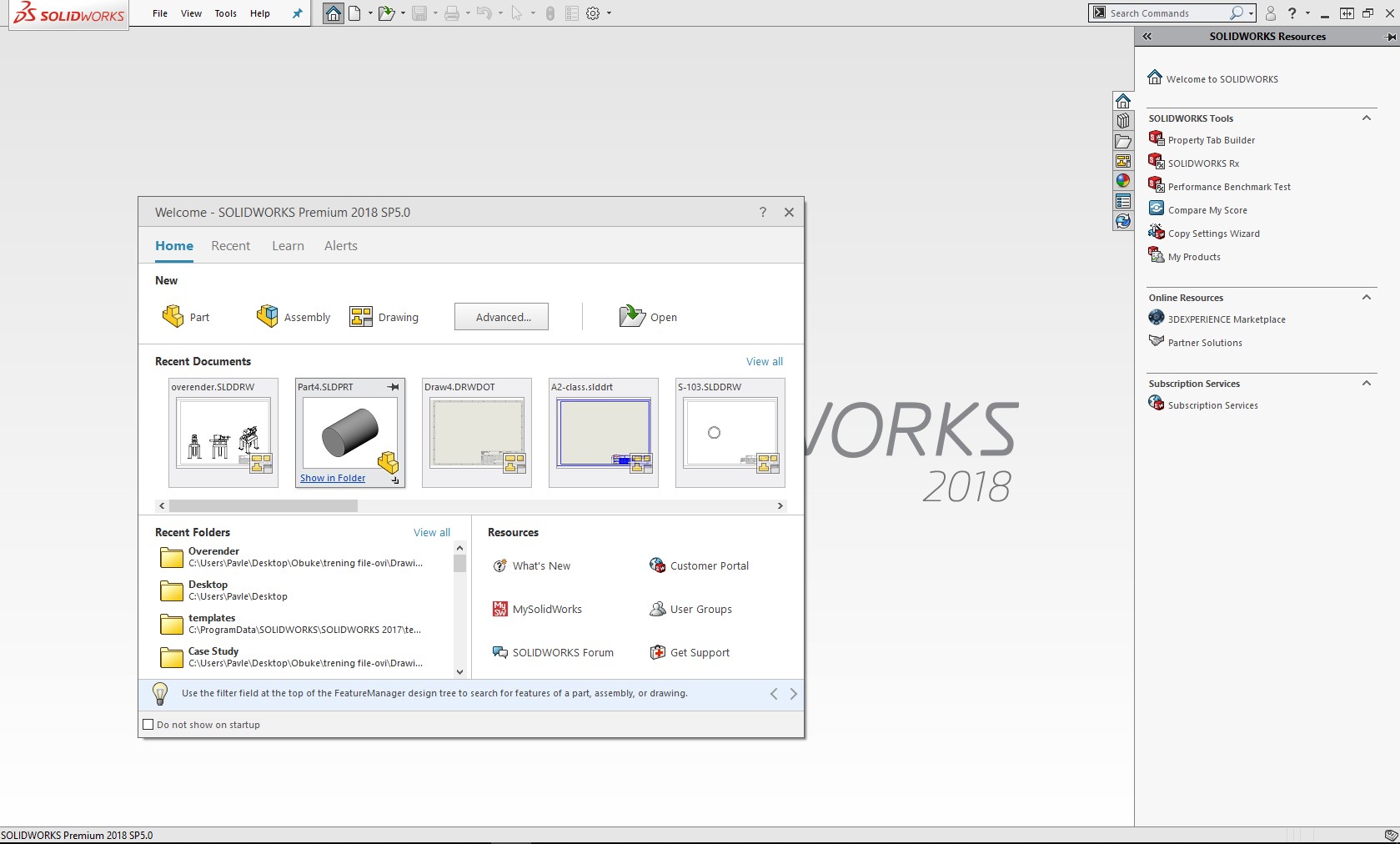Collapse the Online Resources section
The image size is (1400, 844).
point(1366,298)
